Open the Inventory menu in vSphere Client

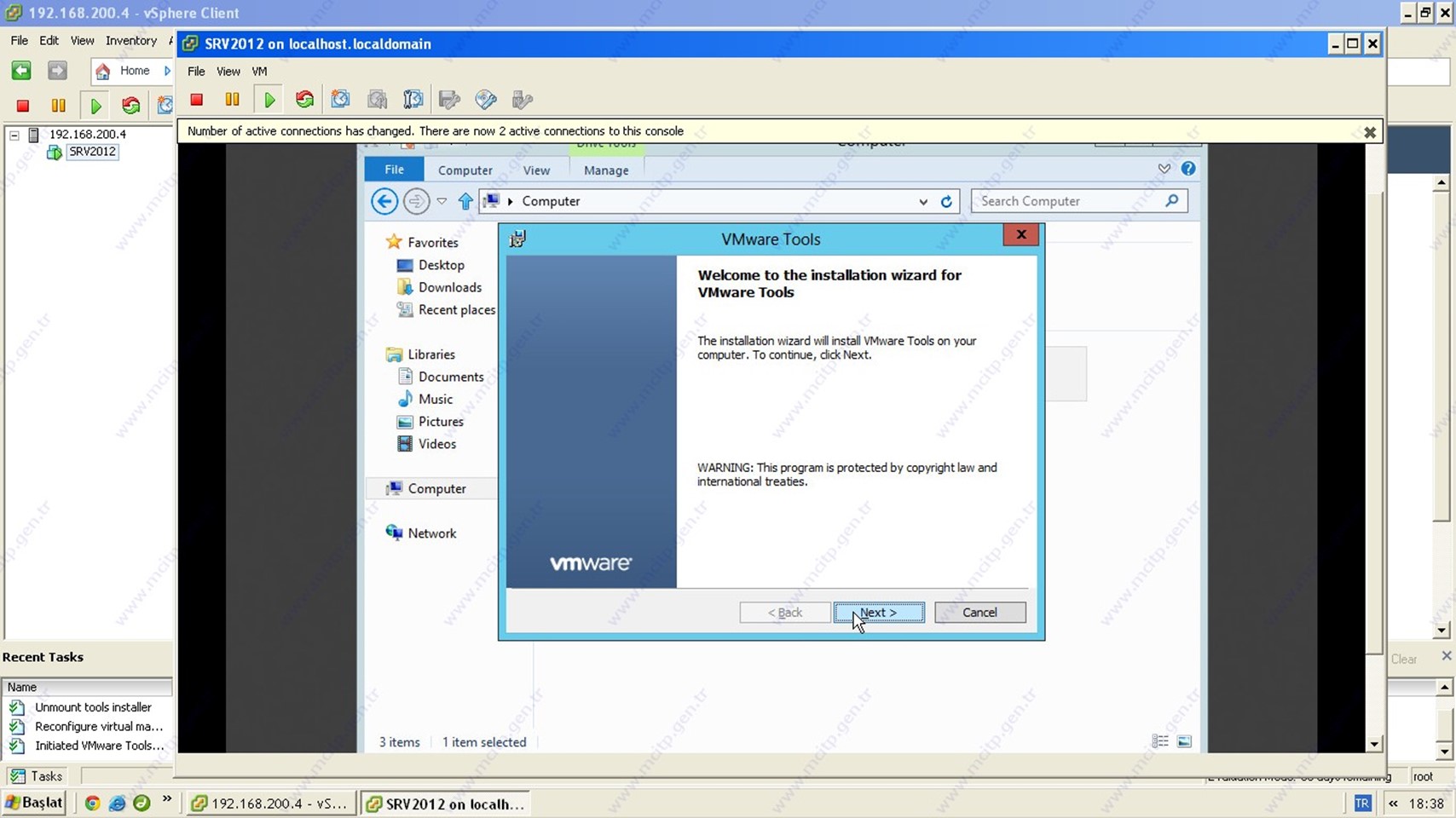131,40
